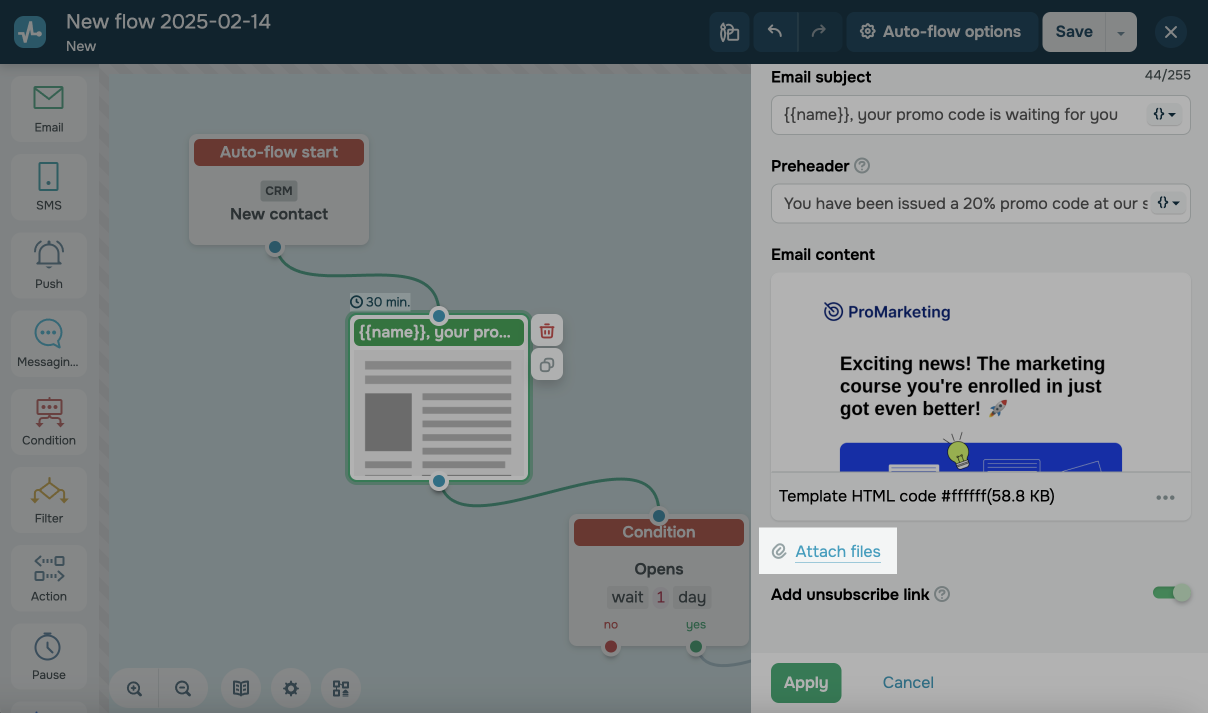Open variables dropdown in Preheader field

coord(1167,203)
